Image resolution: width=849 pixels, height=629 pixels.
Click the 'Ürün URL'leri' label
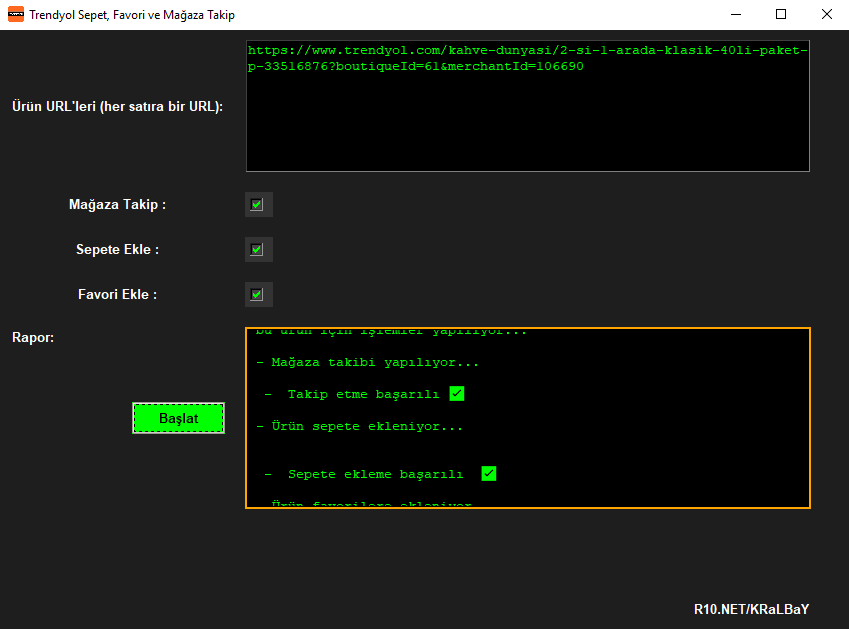pos(117,107)
